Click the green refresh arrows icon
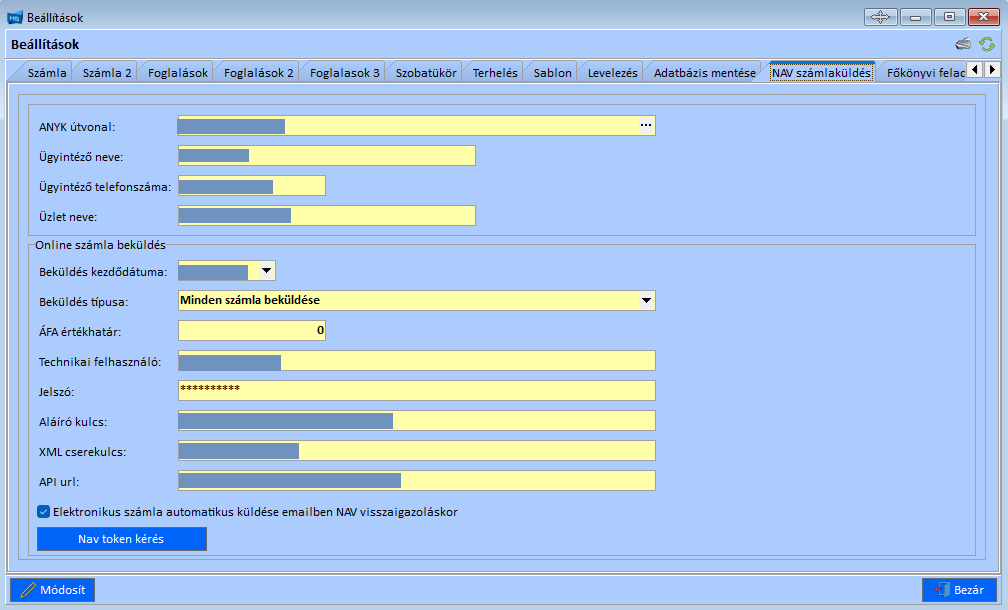Screen dimensions: 1008x610 click(x=987, y=44)
